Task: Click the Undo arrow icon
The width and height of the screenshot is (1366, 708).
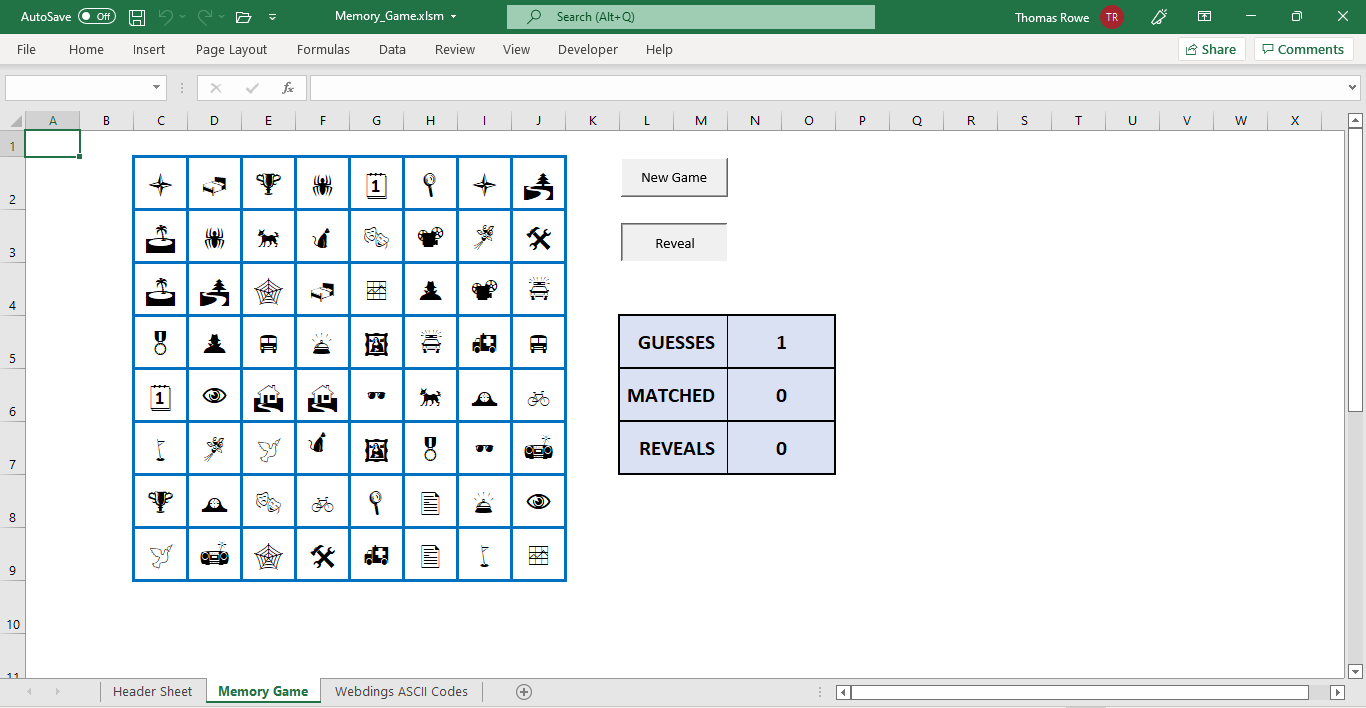Action: click(x=166, y=17)
